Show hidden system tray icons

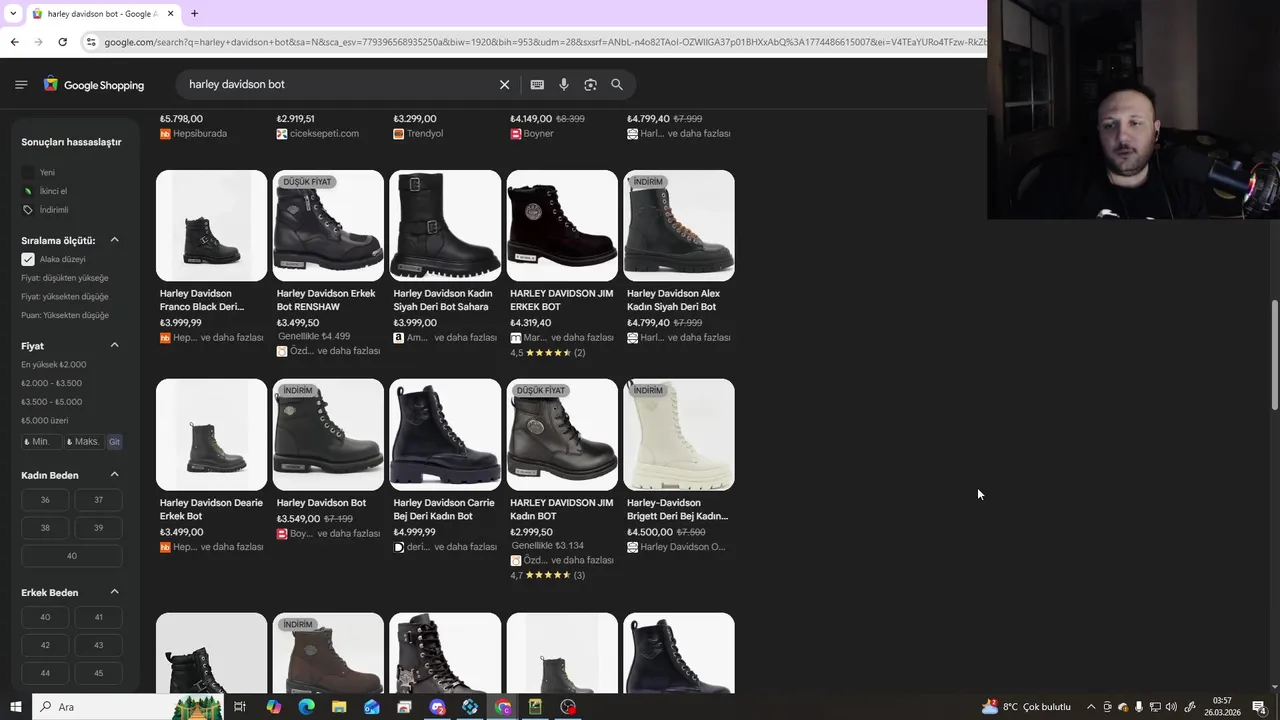(1091, 707)
